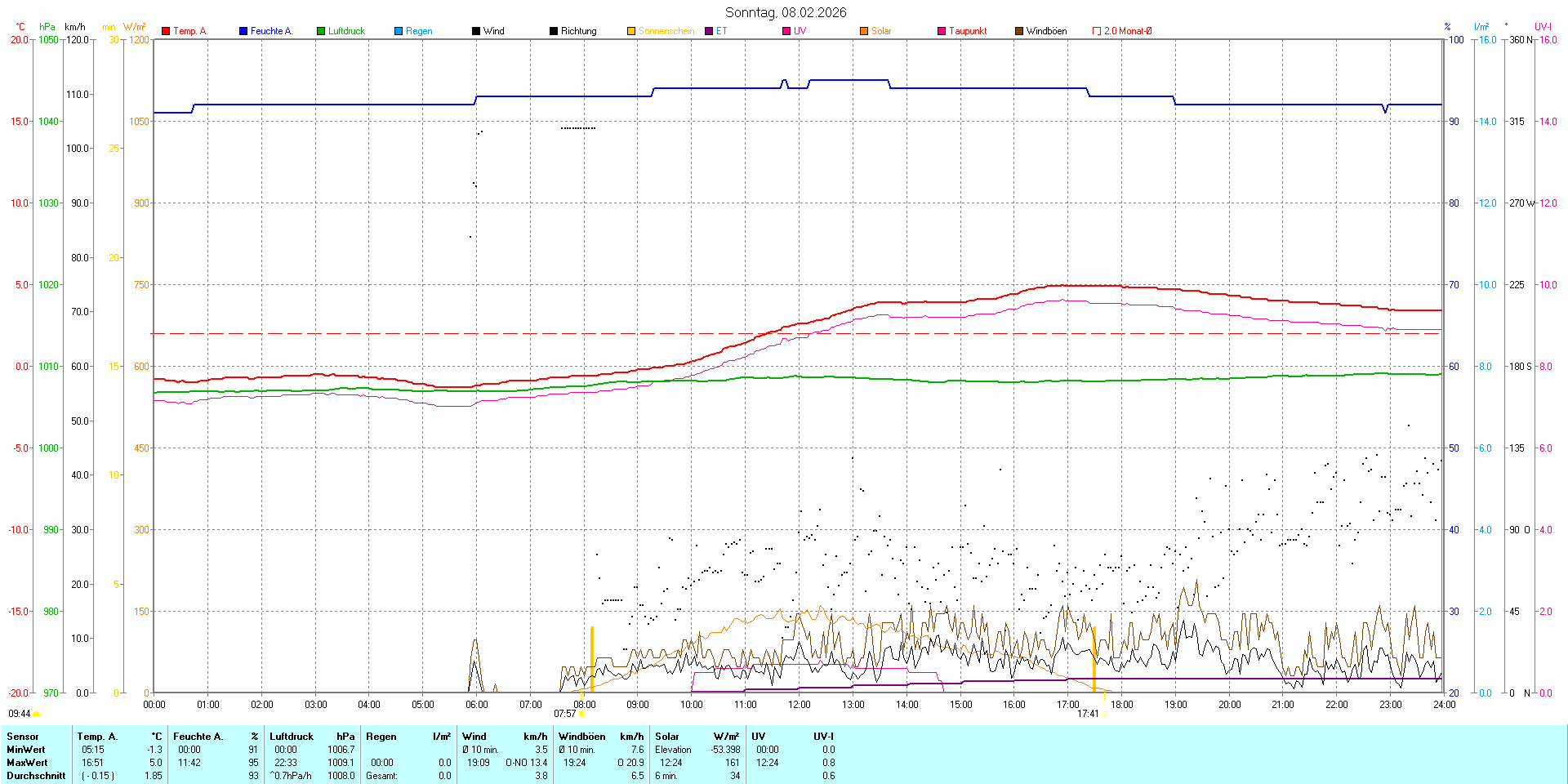The height and width of the screenshot is (784, 1568).
Task: Click the sunrise icon next to 07:57
Action: (582, 714)
